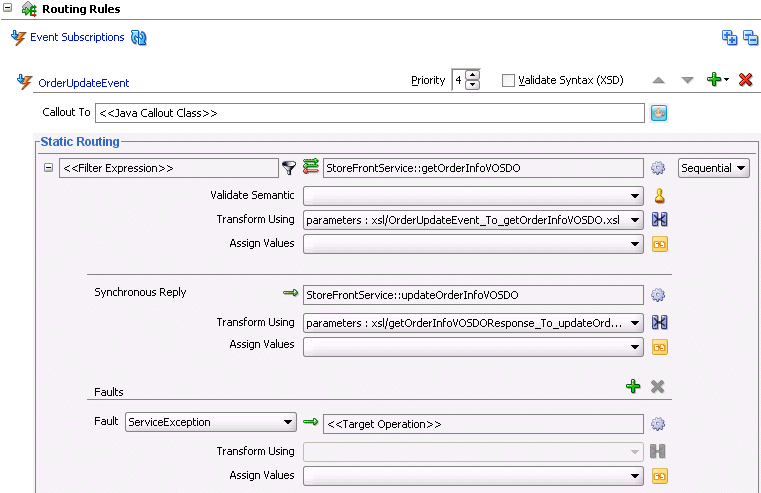761x493 pixels.
Task: Click the Callout To Java class field
Action: point(370,113)
